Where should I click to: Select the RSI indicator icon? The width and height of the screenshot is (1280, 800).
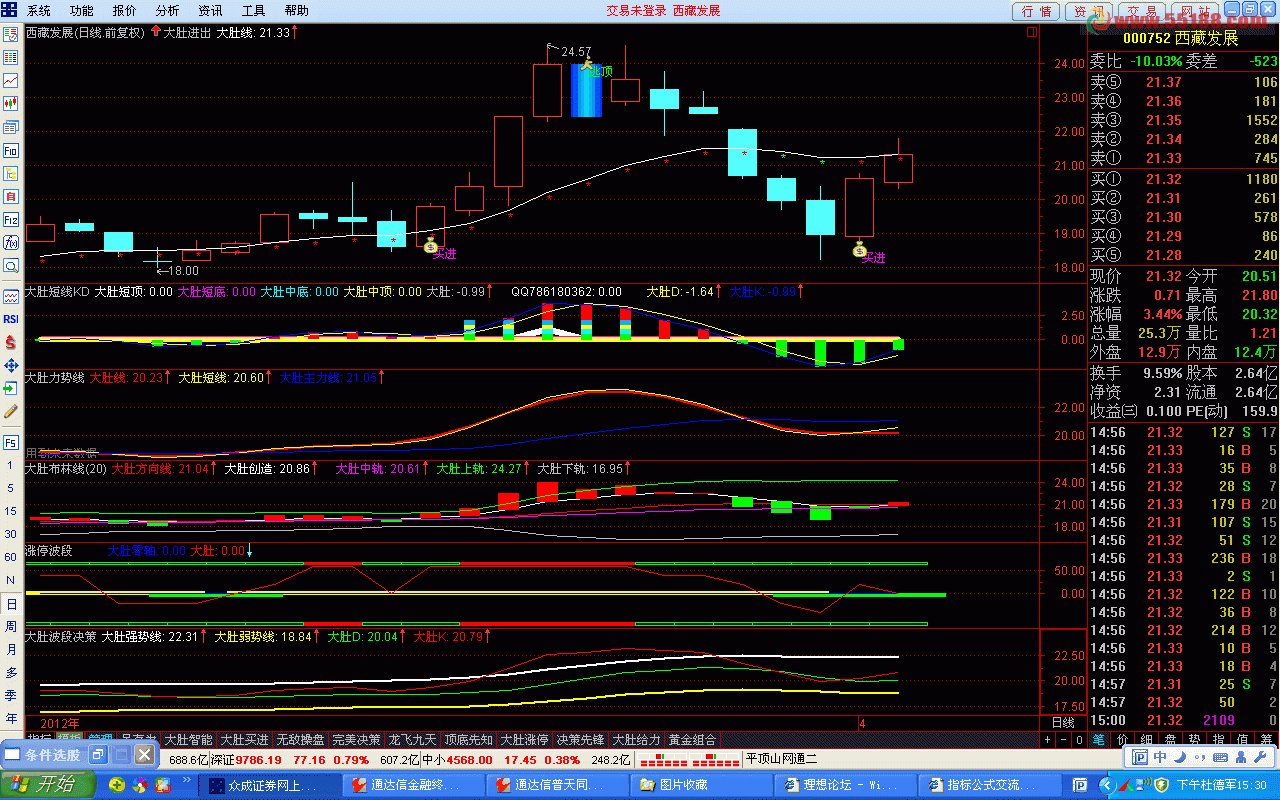[11, 319]
